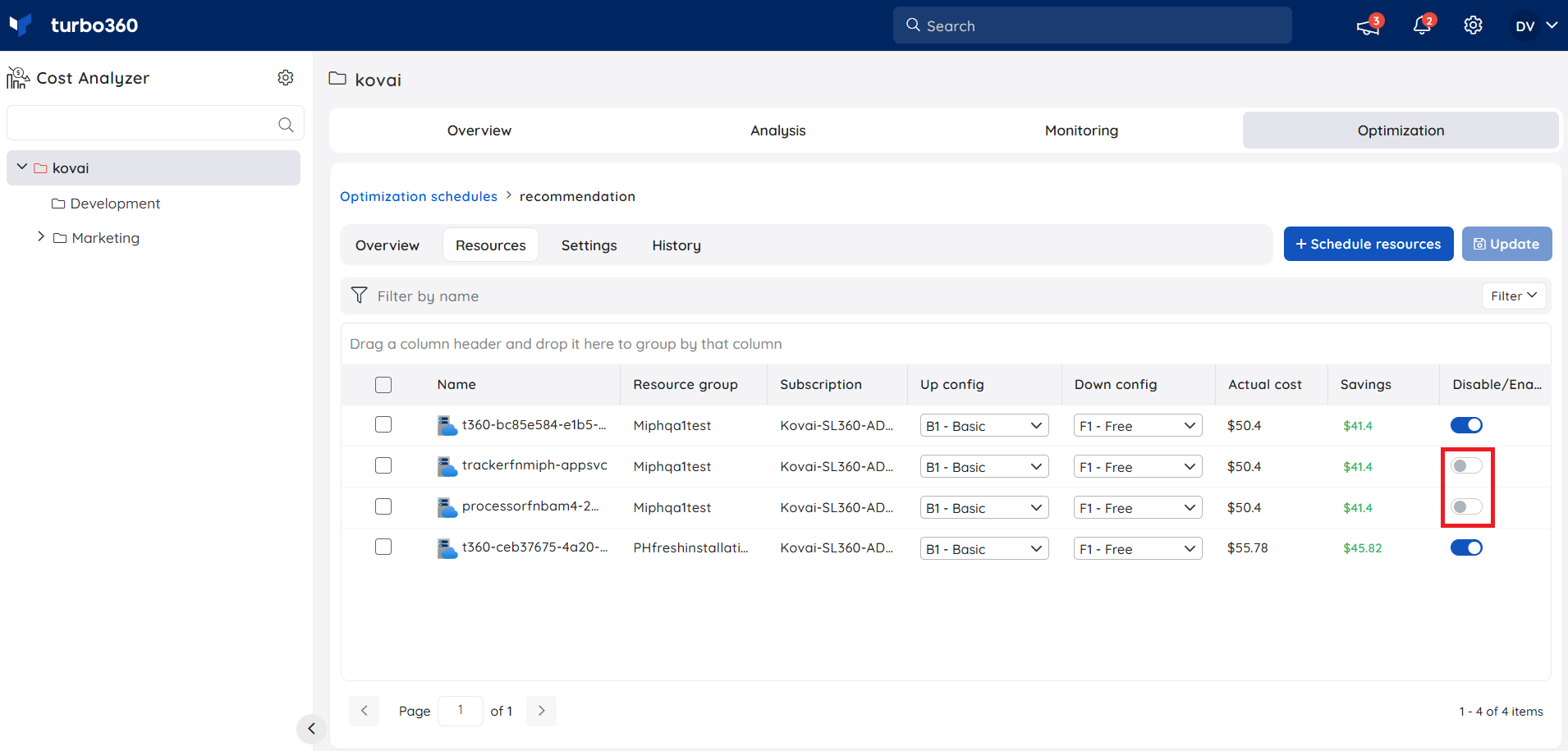Click the turbo360 logo icon

coord(21,25)
